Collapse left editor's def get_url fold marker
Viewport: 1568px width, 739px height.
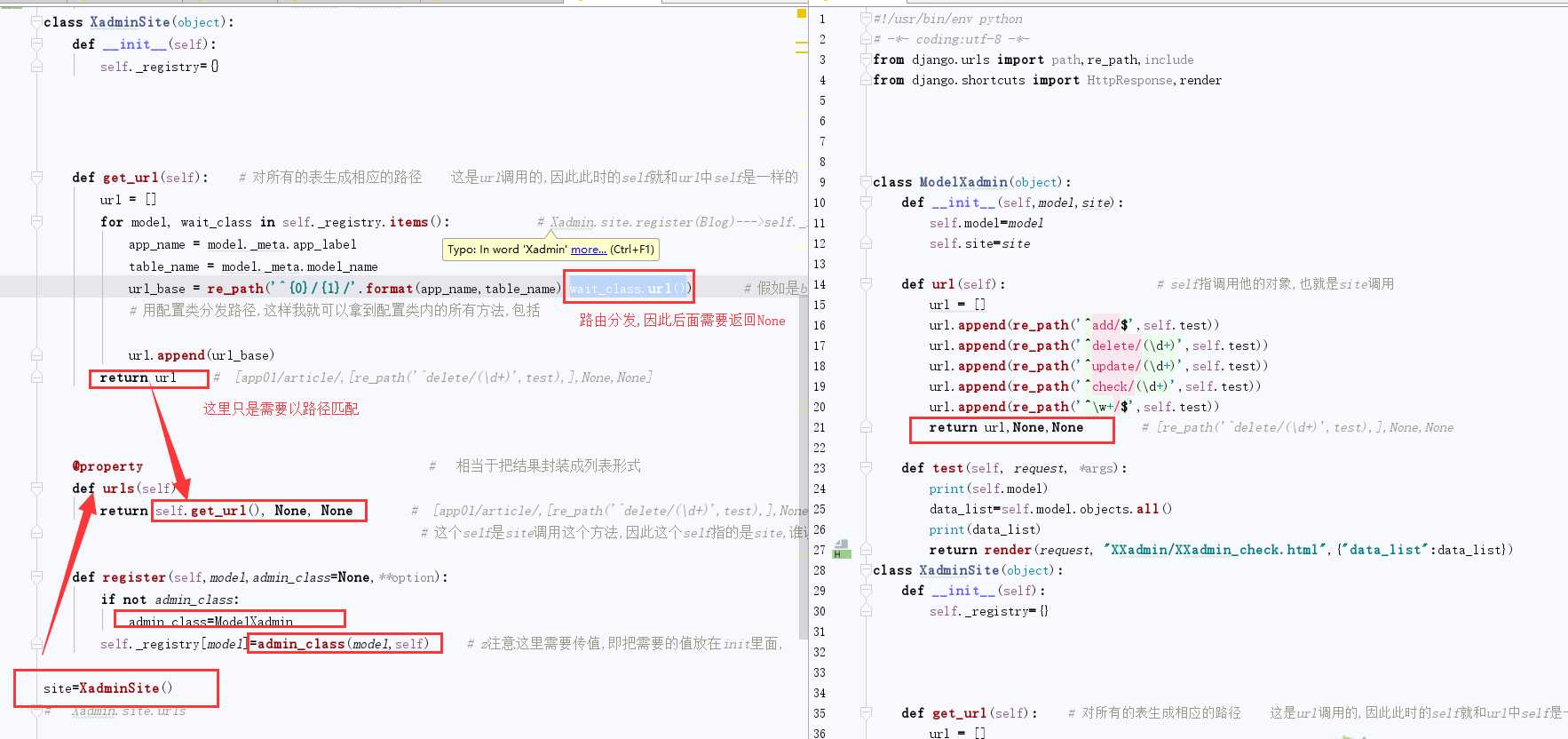pos(36,178)
